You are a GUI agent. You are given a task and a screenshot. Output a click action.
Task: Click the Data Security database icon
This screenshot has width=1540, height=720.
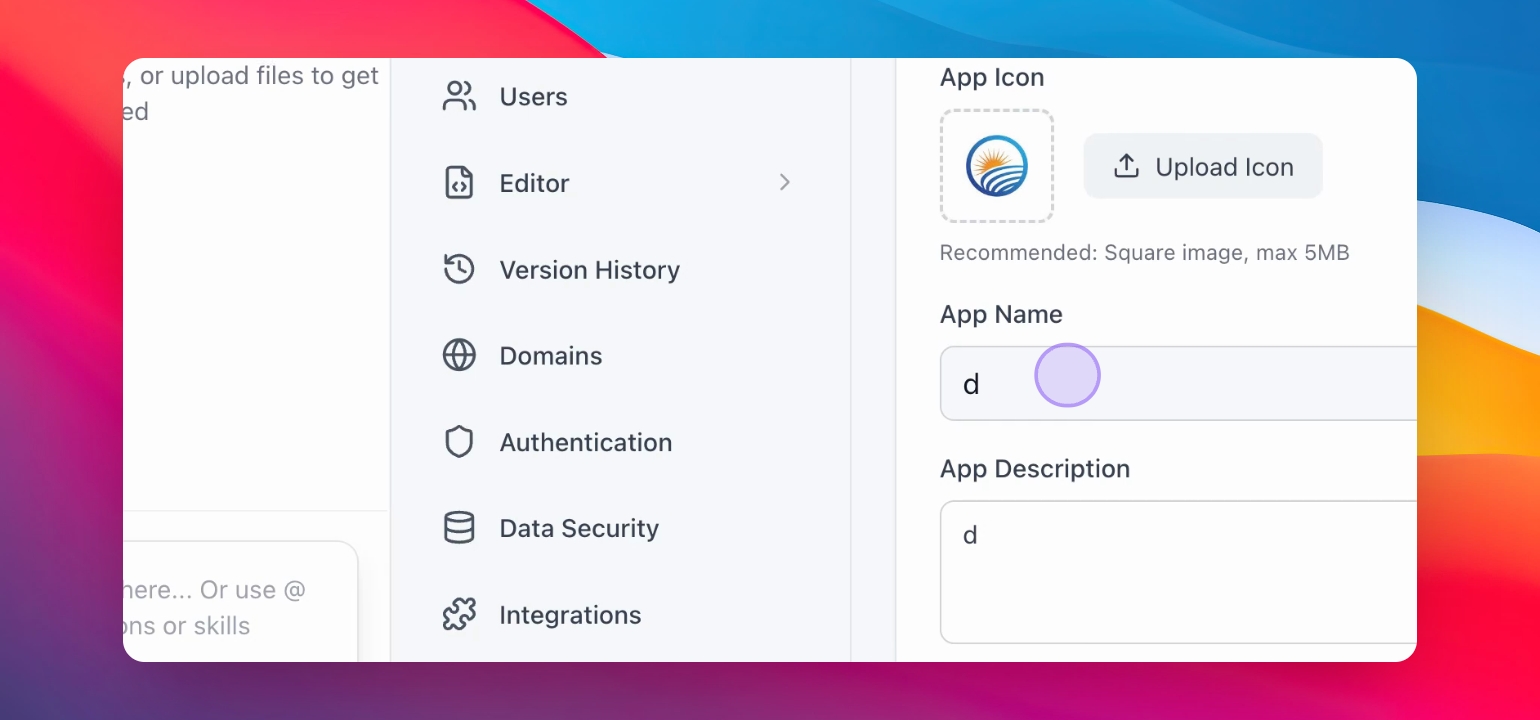coord(459,528)
